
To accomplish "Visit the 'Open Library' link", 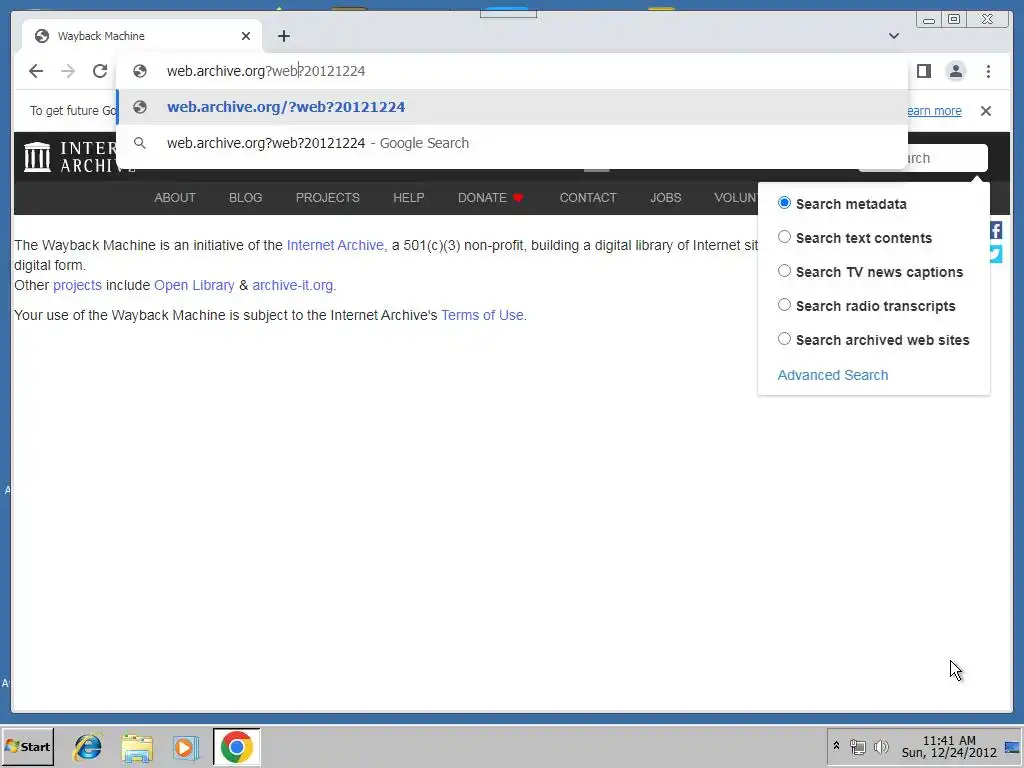I will [194, 285].
